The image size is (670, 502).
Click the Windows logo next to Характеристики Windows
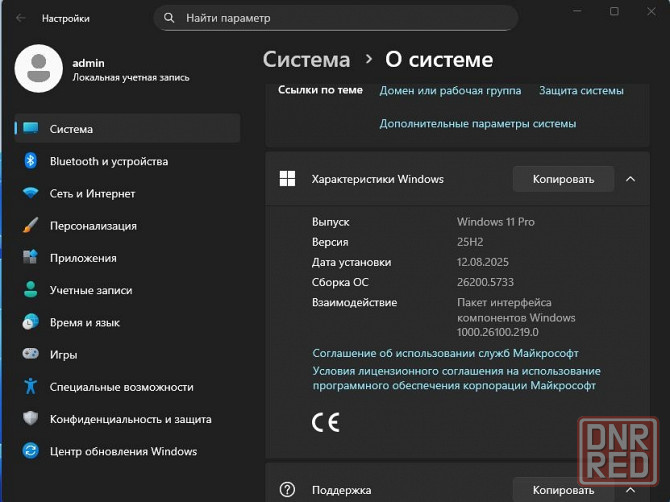tap(287, 179)
